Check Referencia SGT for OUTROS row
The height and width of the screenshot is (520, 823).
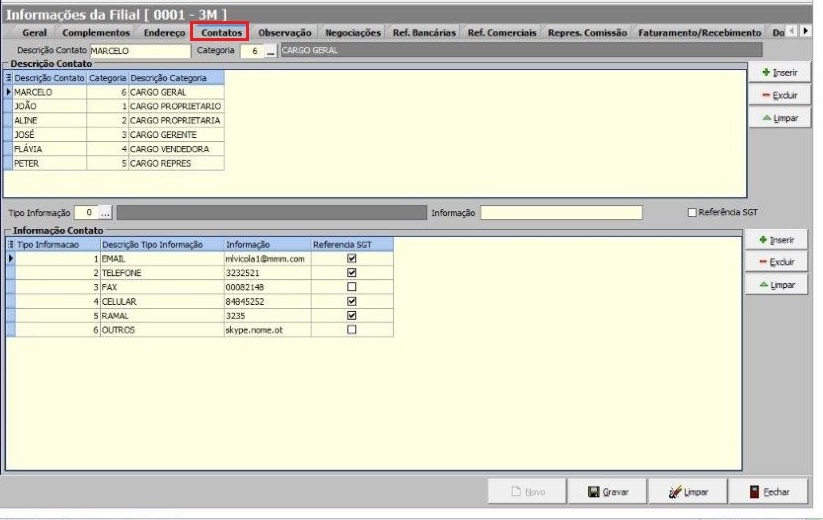(351, 329)
